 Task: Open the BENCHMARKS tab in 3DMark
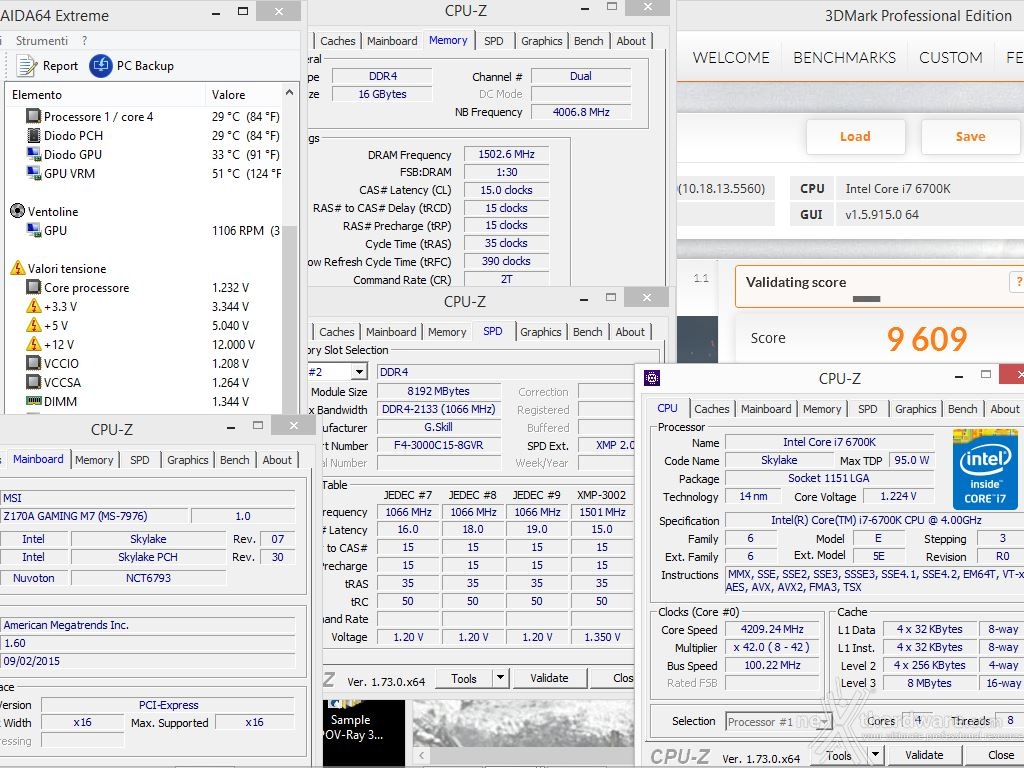pos(844,57)
